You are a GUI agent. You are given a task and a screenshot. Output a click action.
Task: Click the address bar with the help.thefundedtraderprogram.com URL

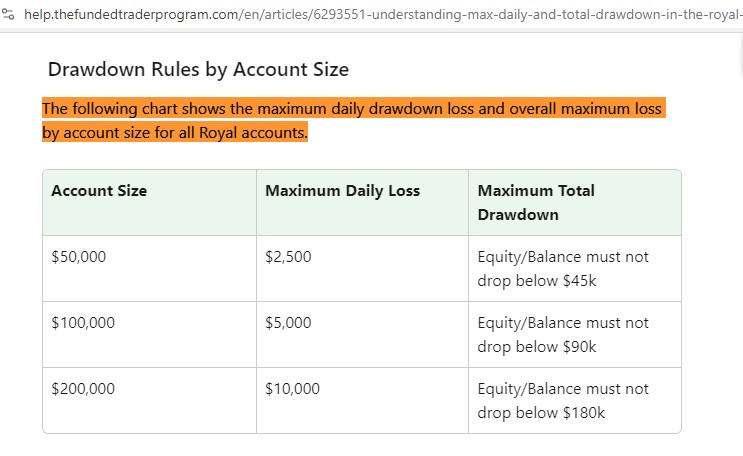tap(380, 16)
